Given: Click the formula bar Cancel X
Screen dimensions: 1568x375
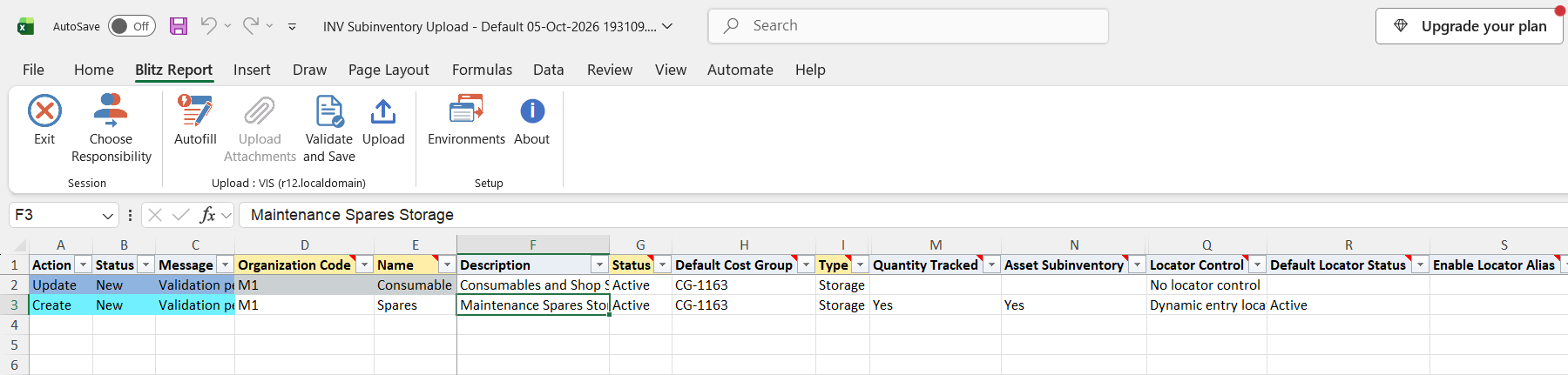Looking at the screenshot, I should (x=155, y=215).
